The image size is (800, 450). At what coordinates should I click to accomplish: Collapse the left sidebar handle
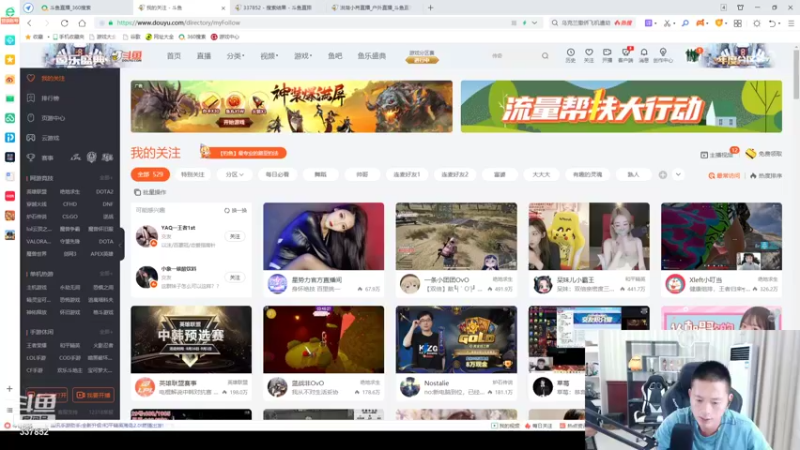coord(121,244)
